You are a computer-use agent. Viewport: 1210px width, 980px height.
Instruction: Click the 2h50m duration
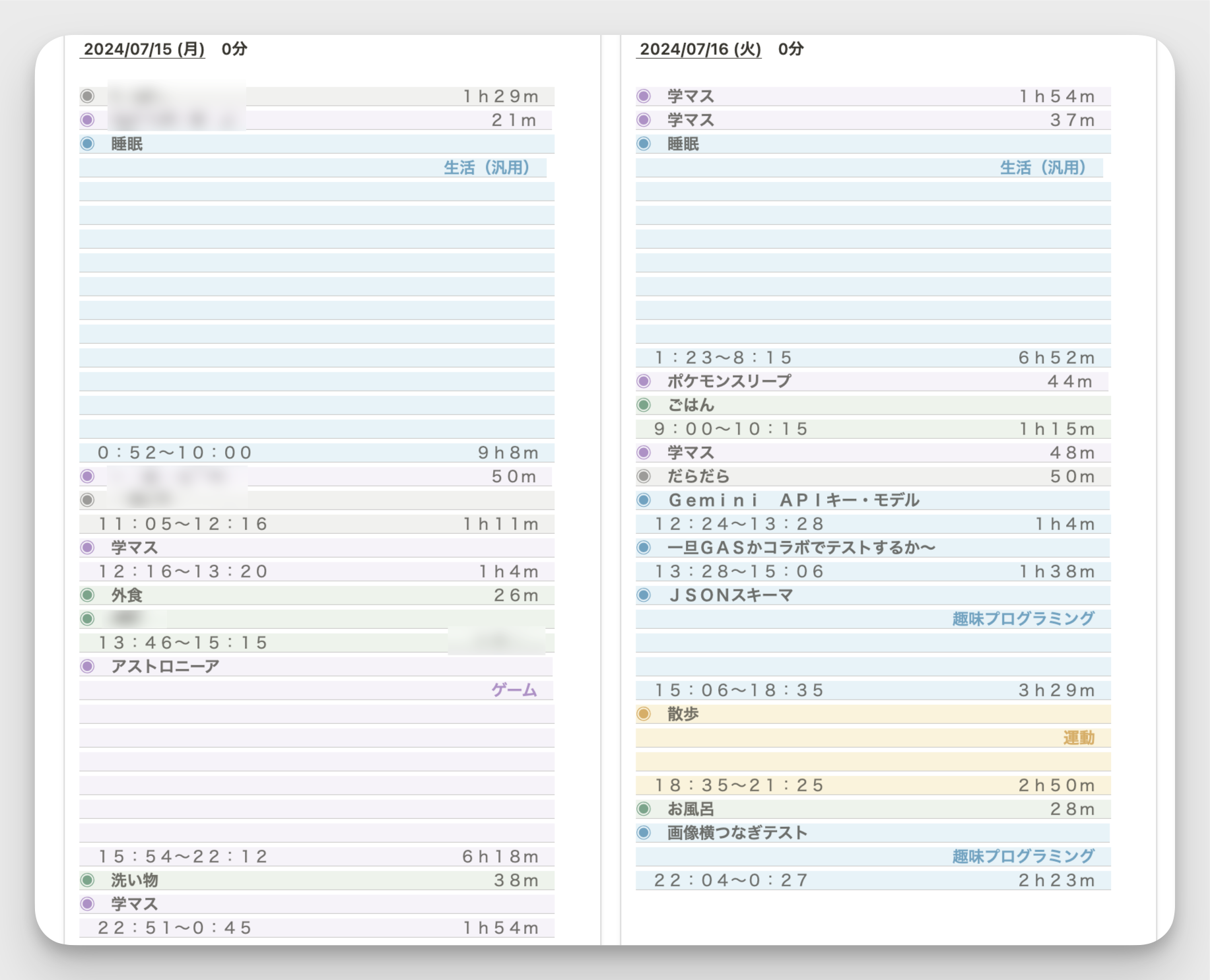click(1057, 785)
